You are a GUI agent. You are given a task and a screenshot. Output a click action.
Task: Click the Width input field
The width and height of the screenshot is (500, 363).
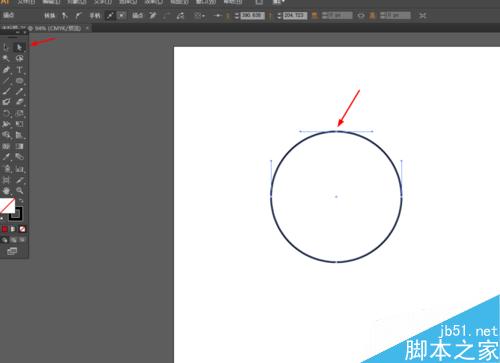(340, 16)
